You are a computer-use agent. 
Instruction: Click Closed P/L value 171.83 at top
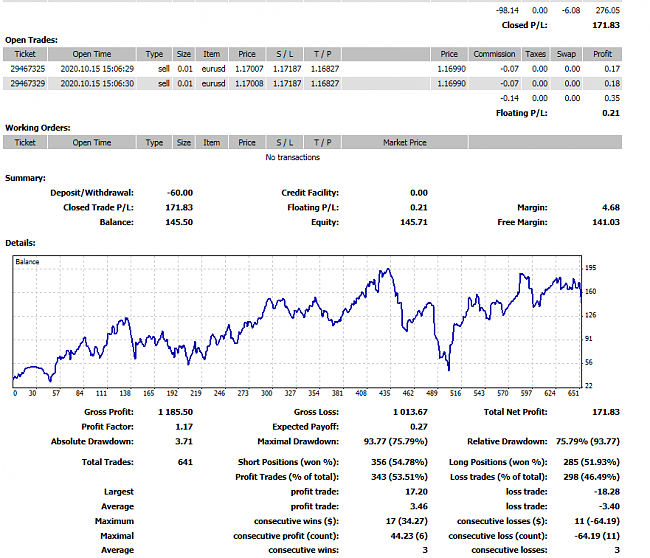pos(606,25)
